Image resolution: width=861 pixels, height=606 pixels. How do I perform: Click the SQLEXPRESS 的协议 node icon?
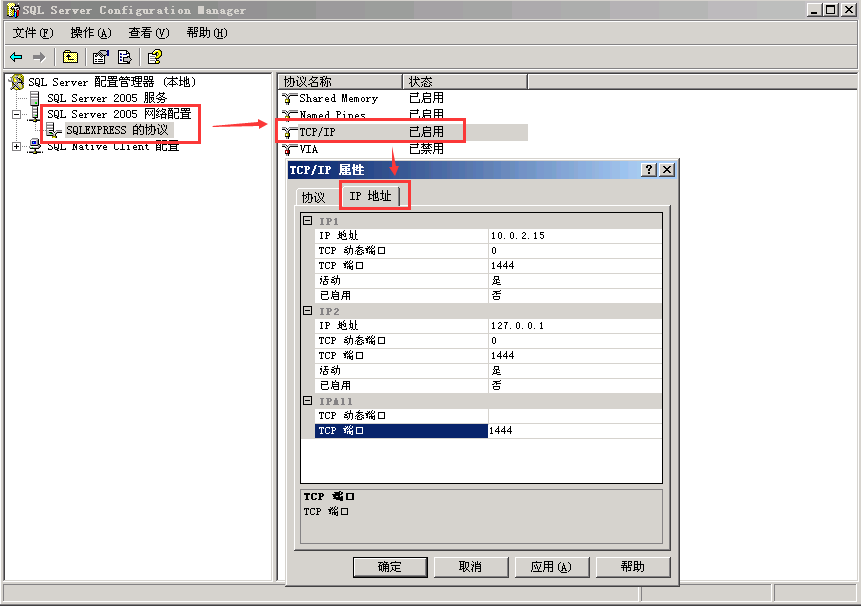click(53, 130)
